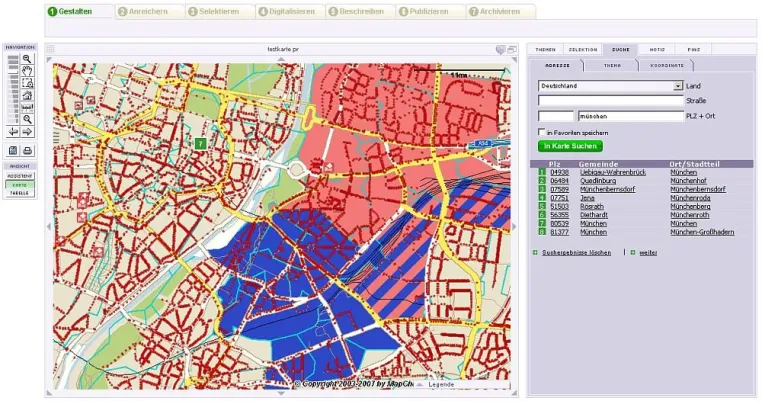Click into the PLZ input field
The image size is (762, 401).
click(556, 116)
